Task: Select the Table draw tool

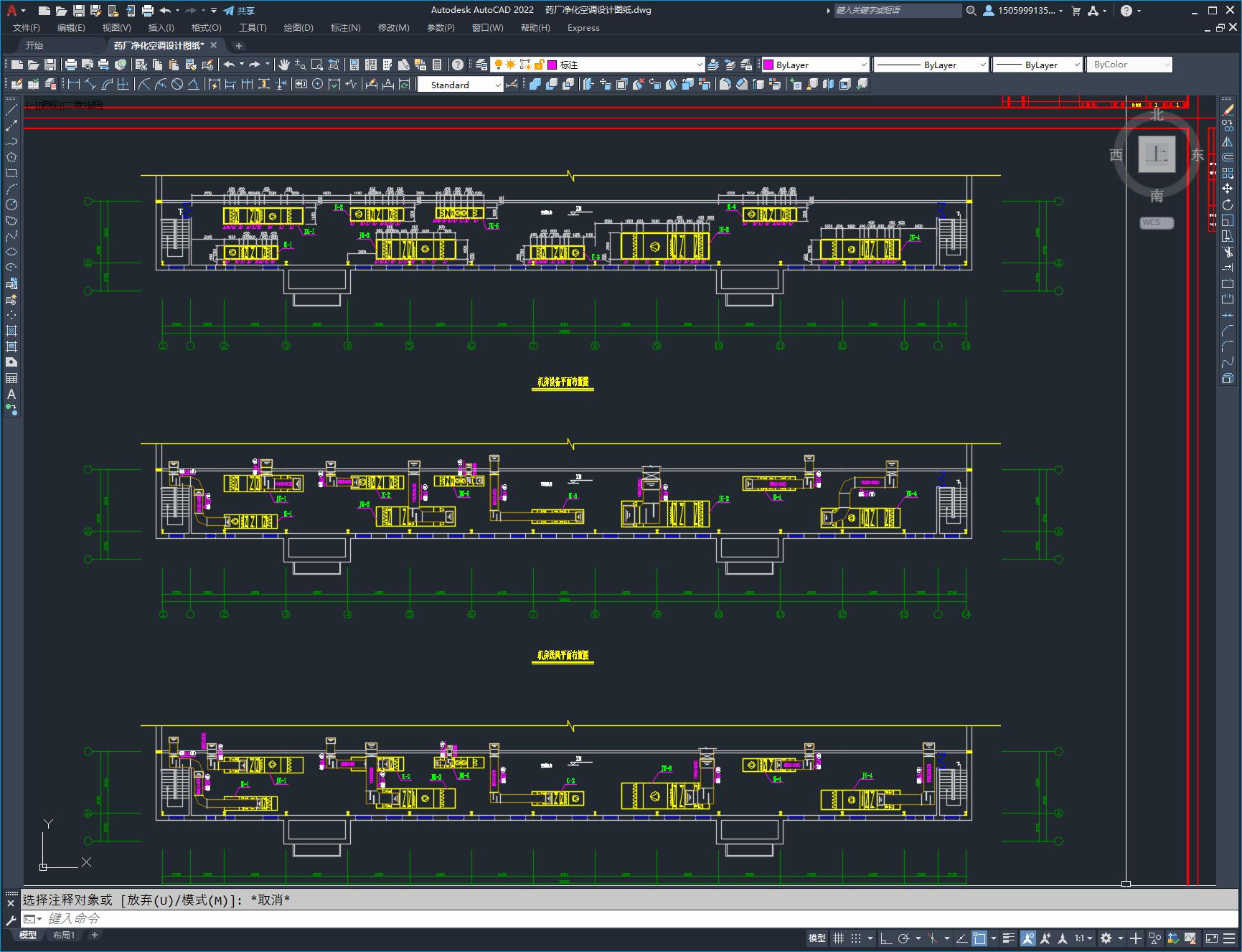Action: pos(11,378)
